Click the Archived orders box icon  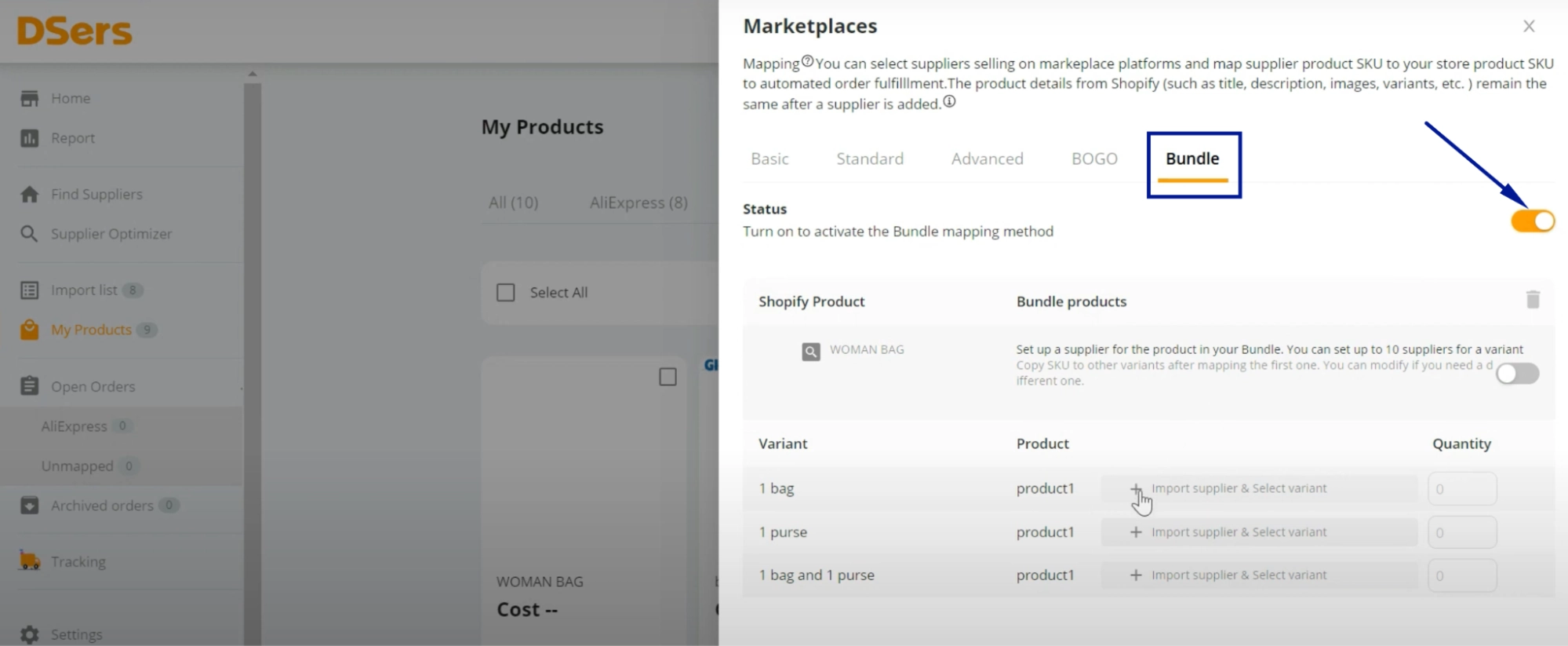coord(30,505)
